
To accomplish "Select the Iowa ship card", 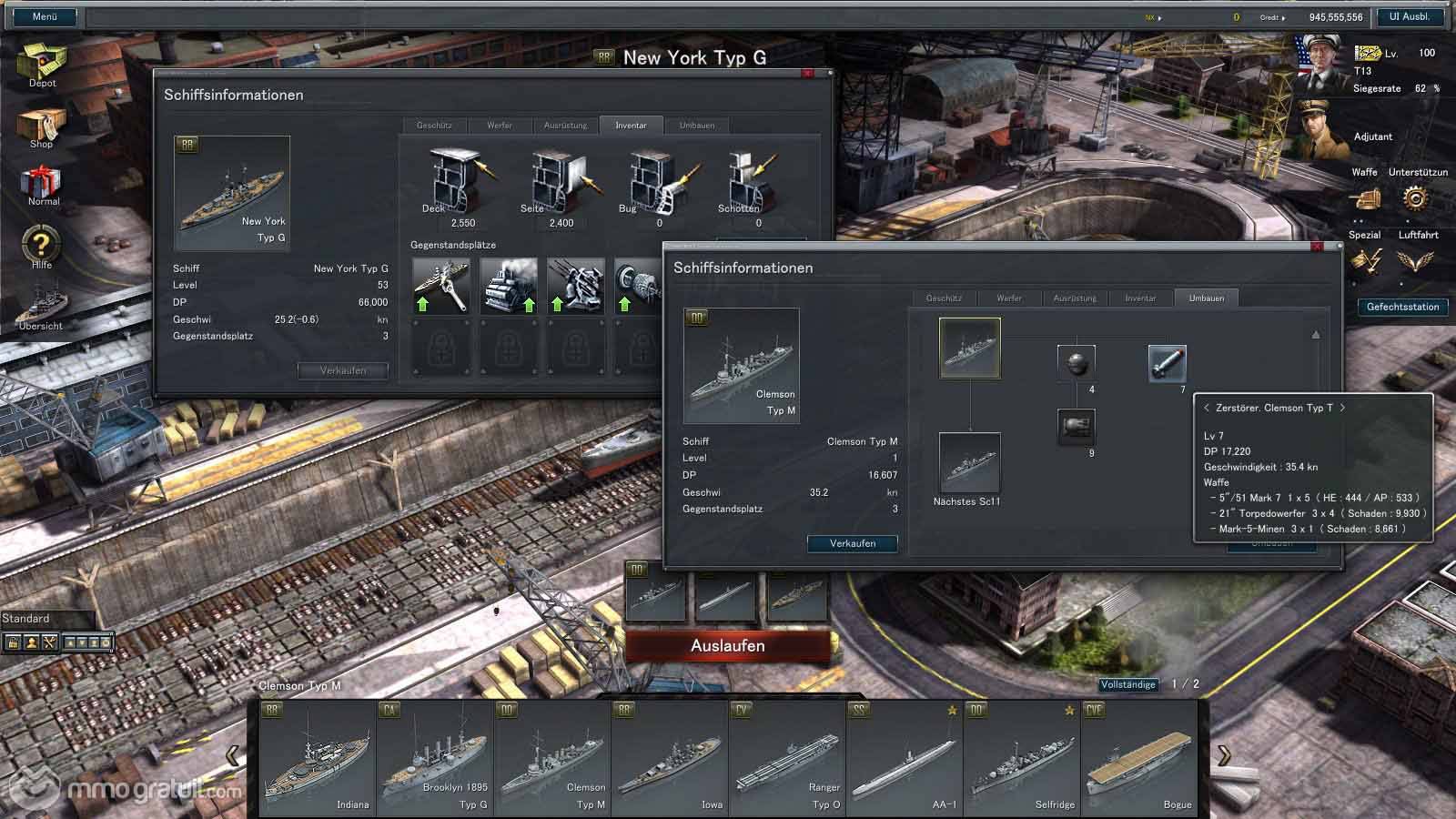I will [670, 758].
